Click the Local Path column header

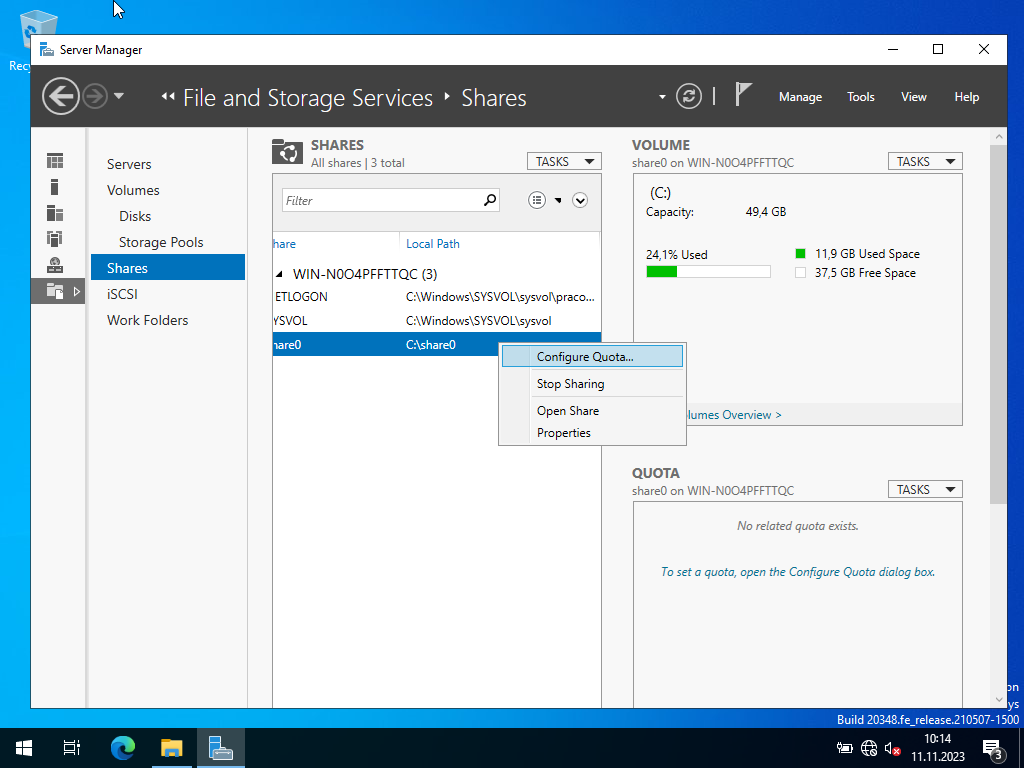pyautogui.click(x=433, y=244)
